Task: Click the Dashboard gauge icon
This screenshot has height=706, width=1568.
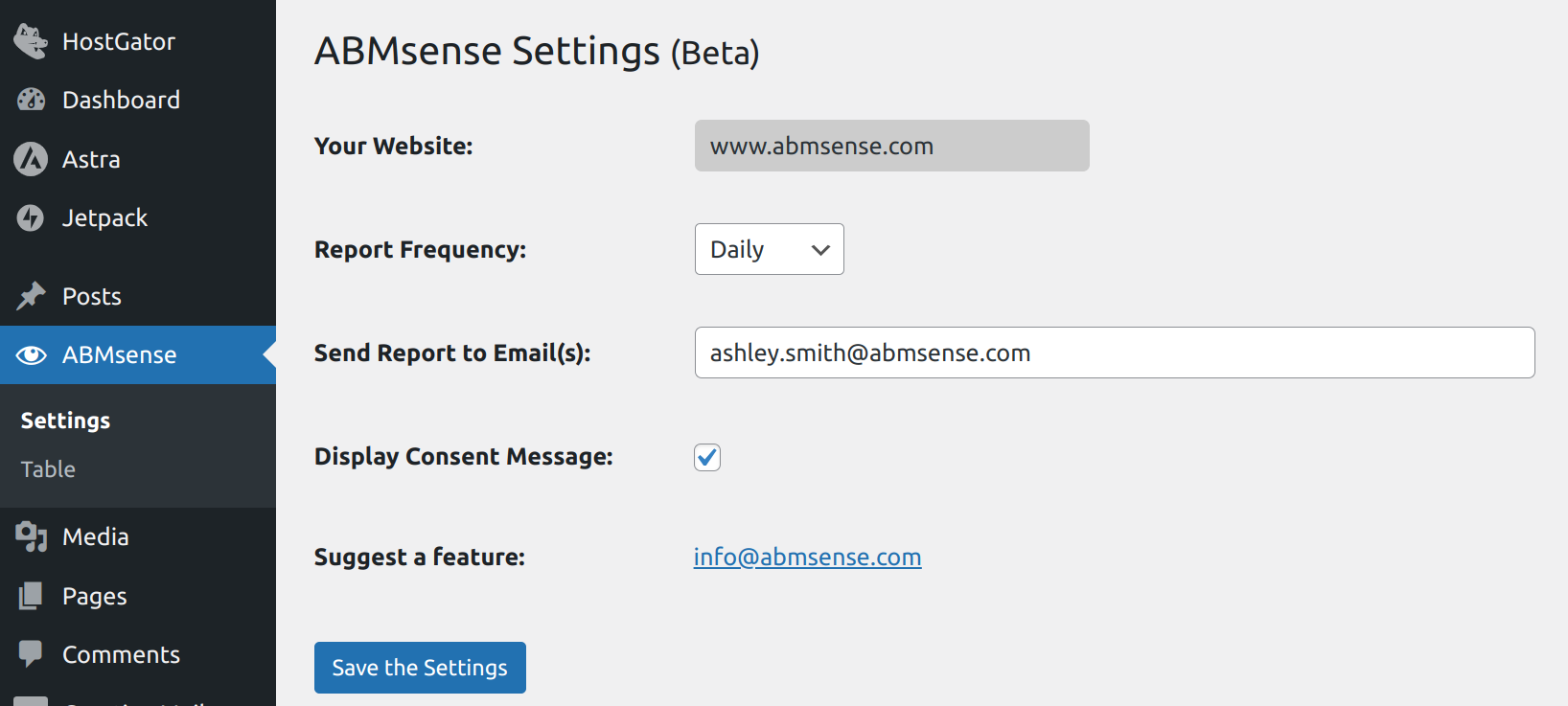Action: (31, 100)
